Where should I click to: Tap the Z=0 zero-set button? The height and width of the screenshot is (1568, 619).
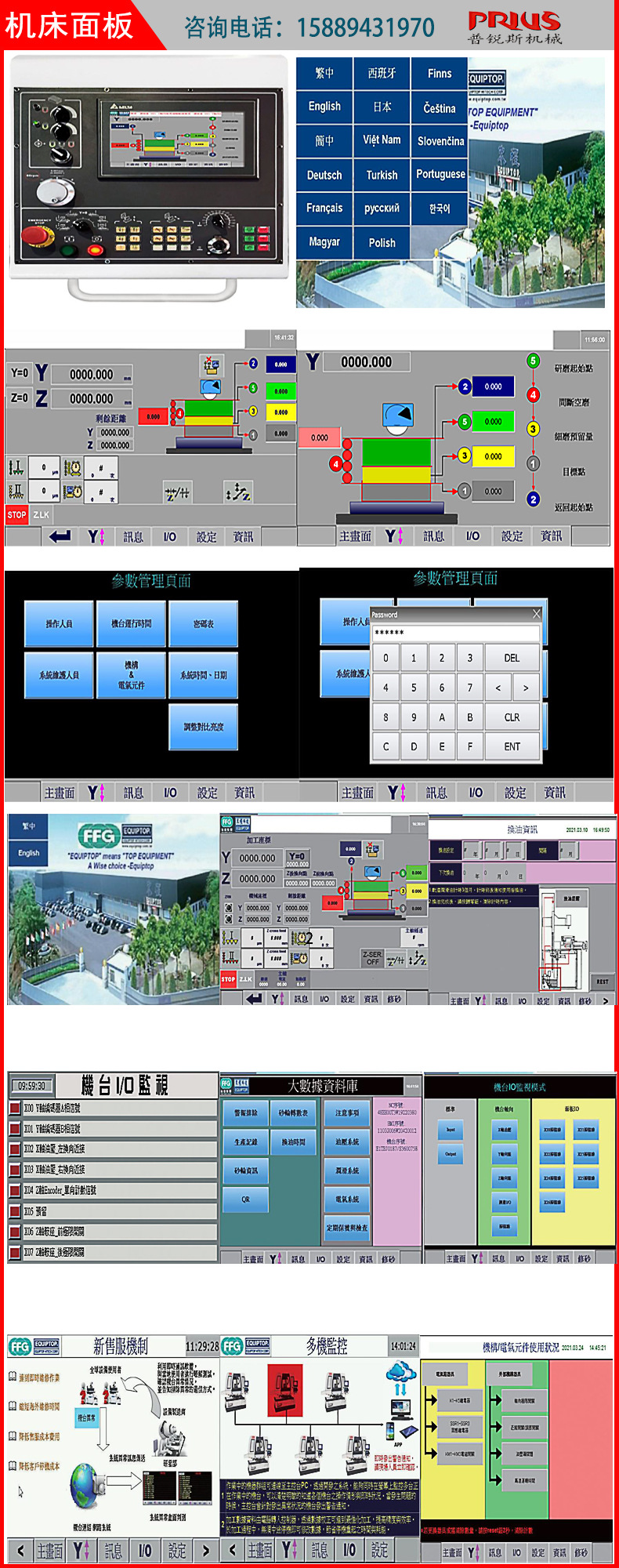click(x=20, y=398)
